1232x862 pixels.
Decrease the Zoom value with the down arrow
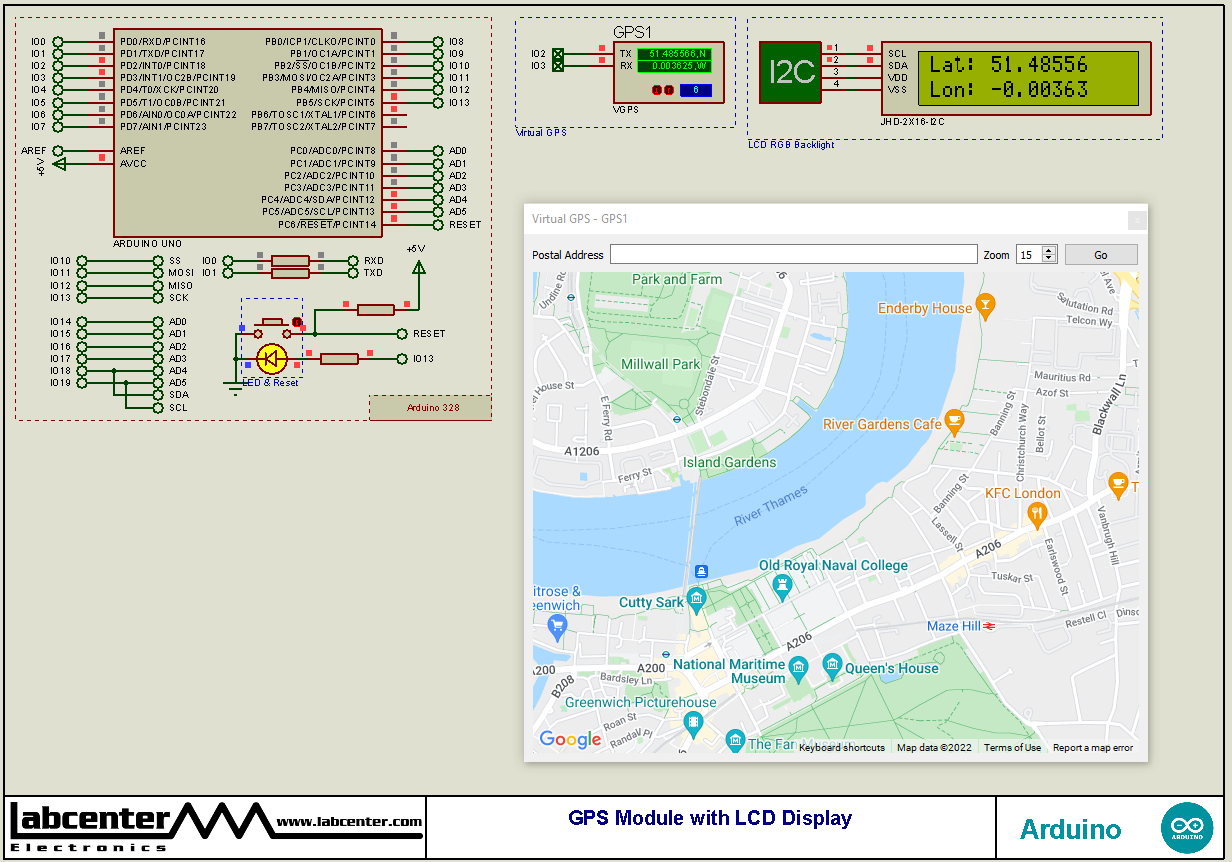click(x=1048, y=258)
